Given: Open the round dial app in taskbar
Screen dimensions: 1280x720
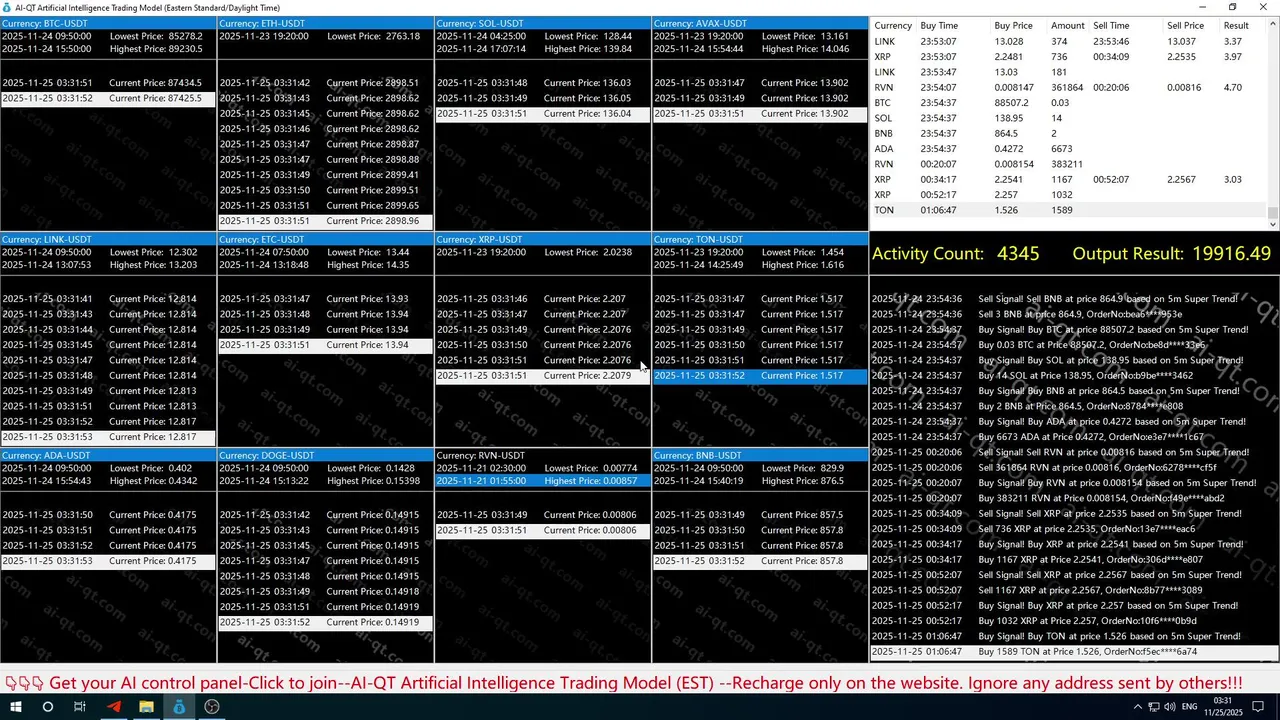Looking at the screenshot, I should point(212,706).
